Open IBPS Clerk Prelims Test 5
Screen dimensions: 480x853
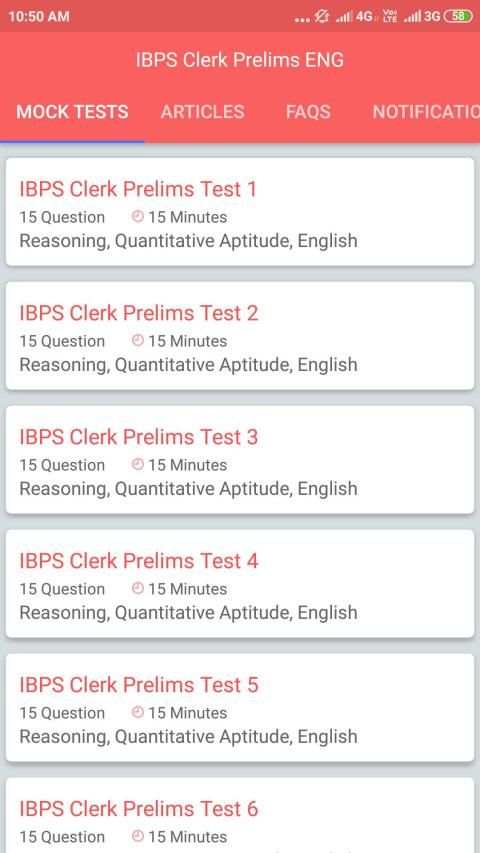240,707
